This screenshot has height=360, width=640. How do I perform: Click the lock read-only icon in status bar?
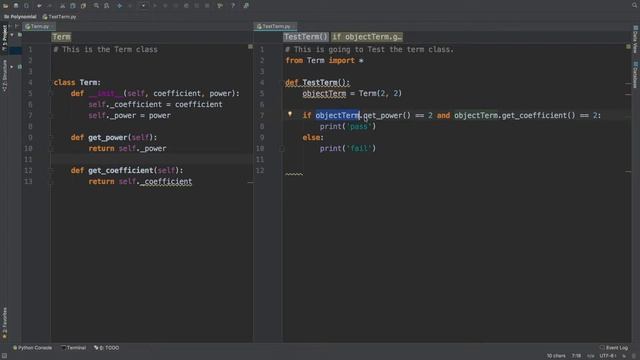click(x=624, y=356)
